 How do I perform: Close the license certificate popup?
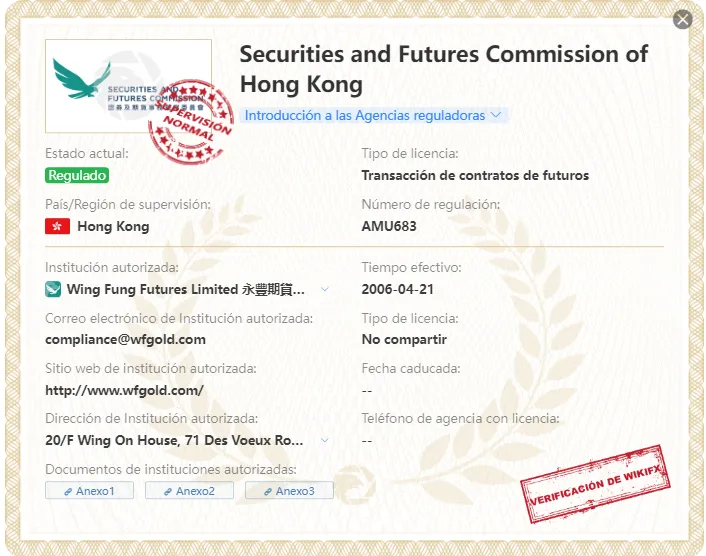tap(683, 20)
